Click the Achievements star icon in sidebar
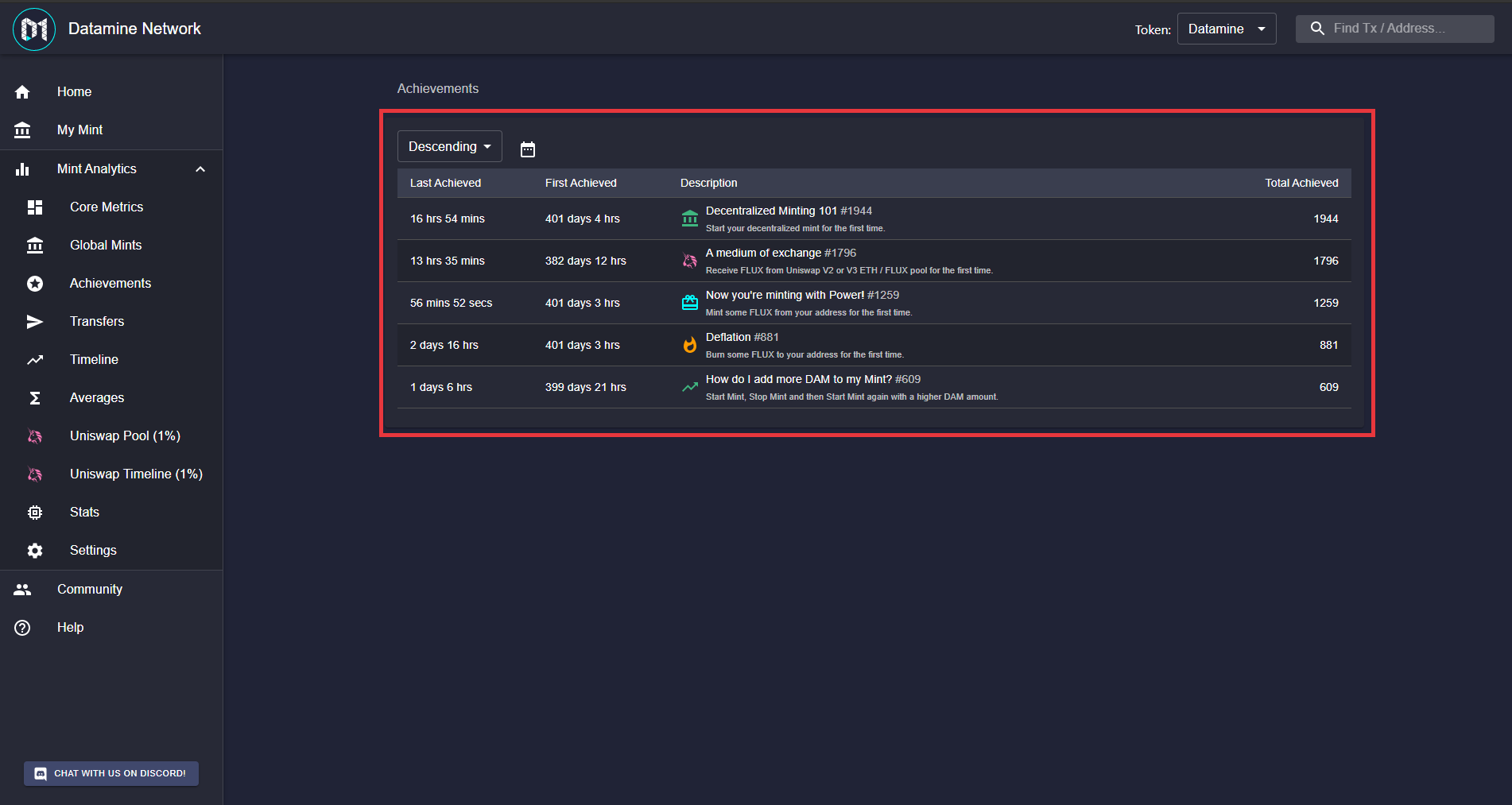This screenshot has width=1512, height=805. (35, 284)
